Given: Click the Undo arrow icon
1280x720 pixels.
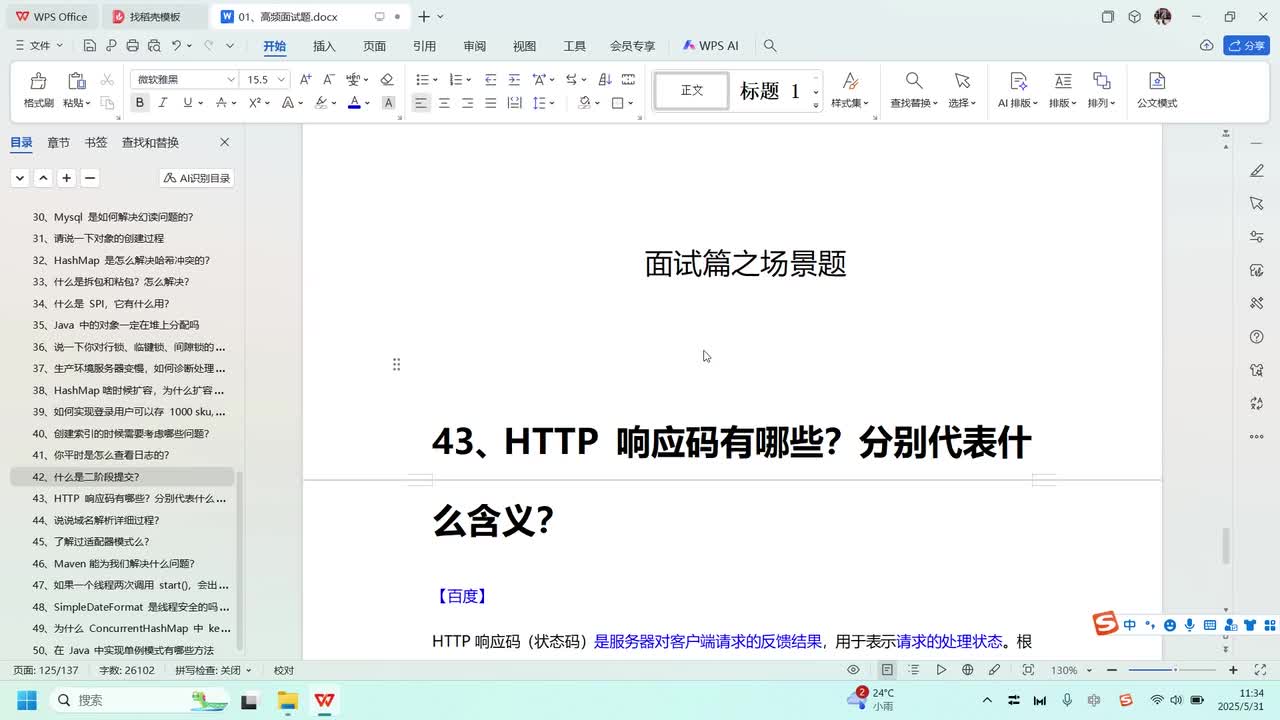Looking at the screenshot, I should 176,46.
